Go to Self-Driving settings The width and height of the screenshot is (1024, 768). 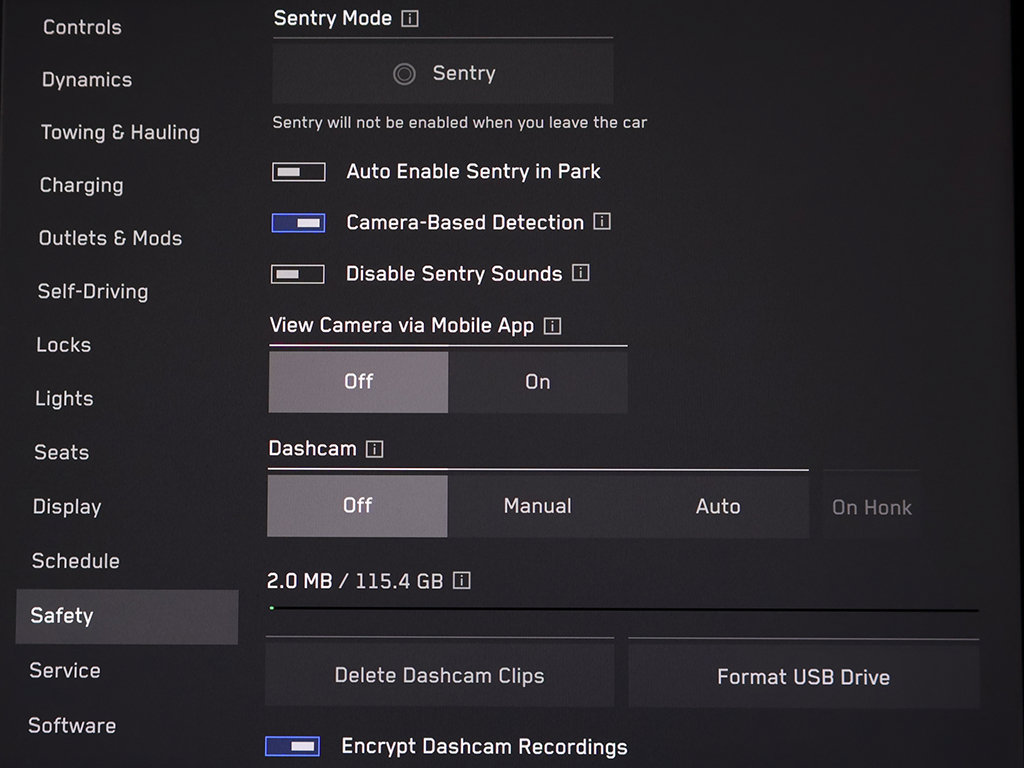tap(93, 291)
